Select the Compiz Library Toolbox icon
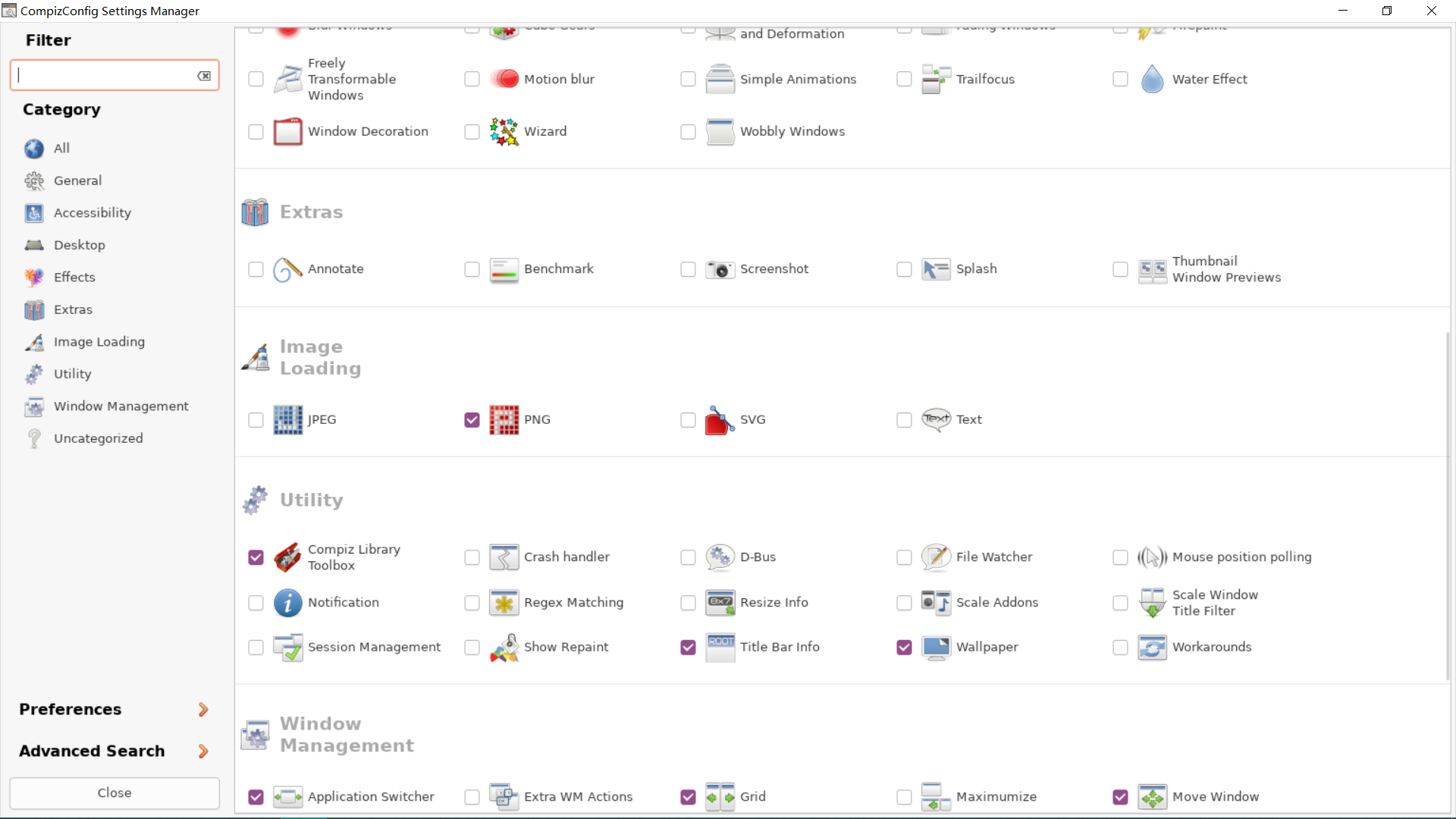 287,557
